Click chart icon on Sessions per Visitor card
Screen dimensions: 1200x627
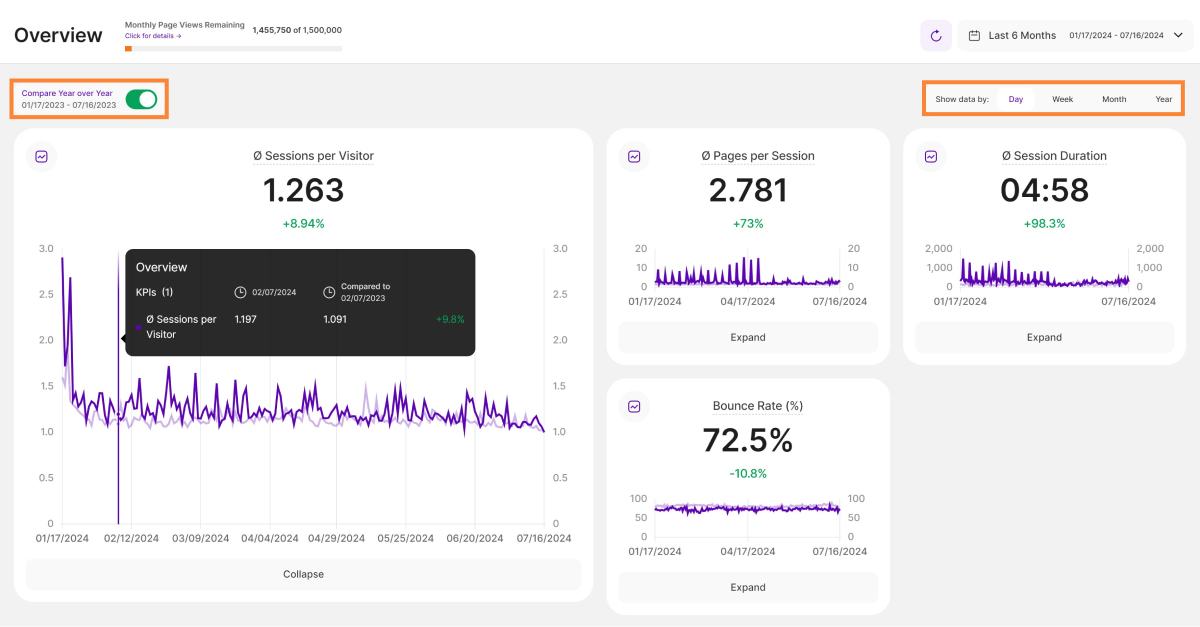(x=41, y=157)
